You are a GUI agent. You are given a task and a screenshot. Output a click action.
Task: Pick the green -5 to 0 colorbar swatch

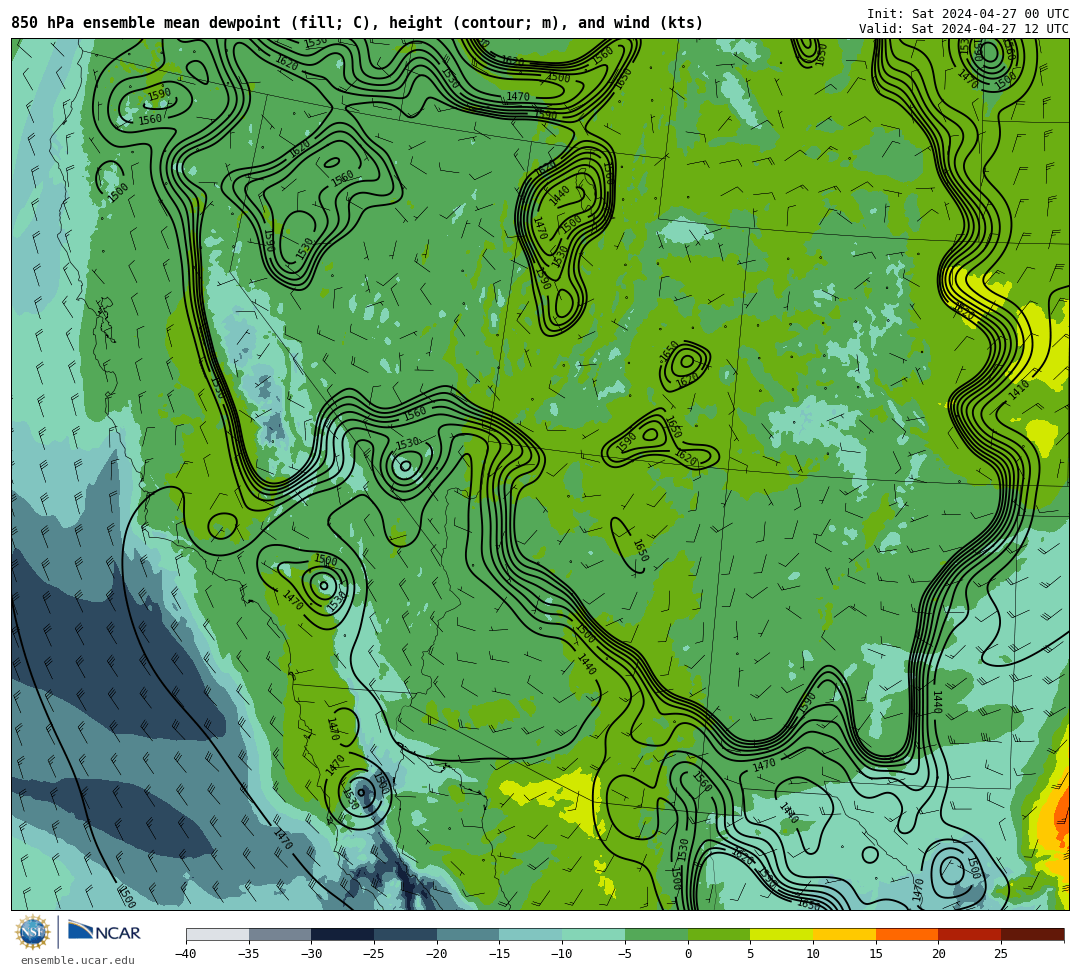pyautogui.click(x=656, y=934)
